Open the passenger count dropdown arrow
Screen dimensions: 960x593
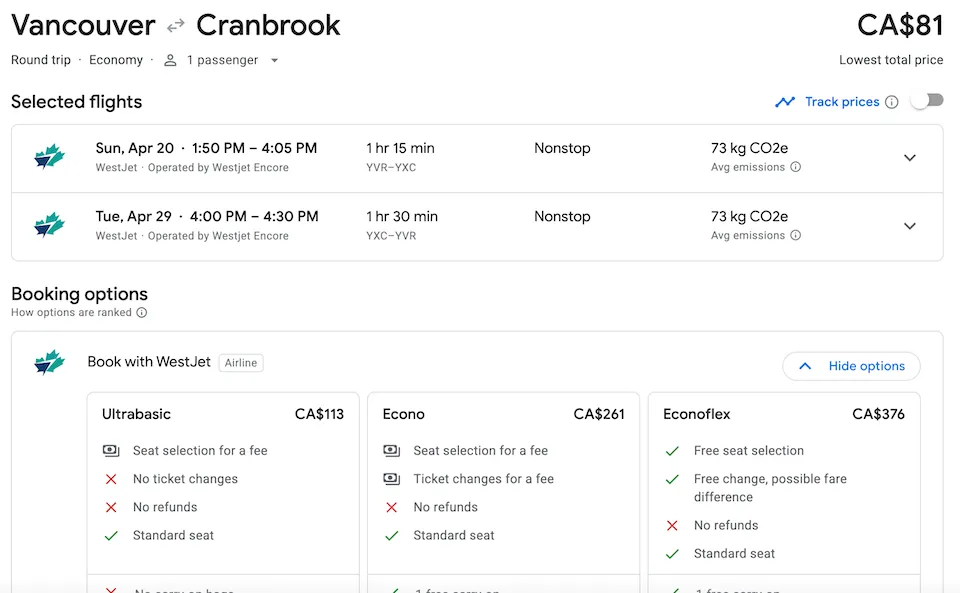pos(274,60)
